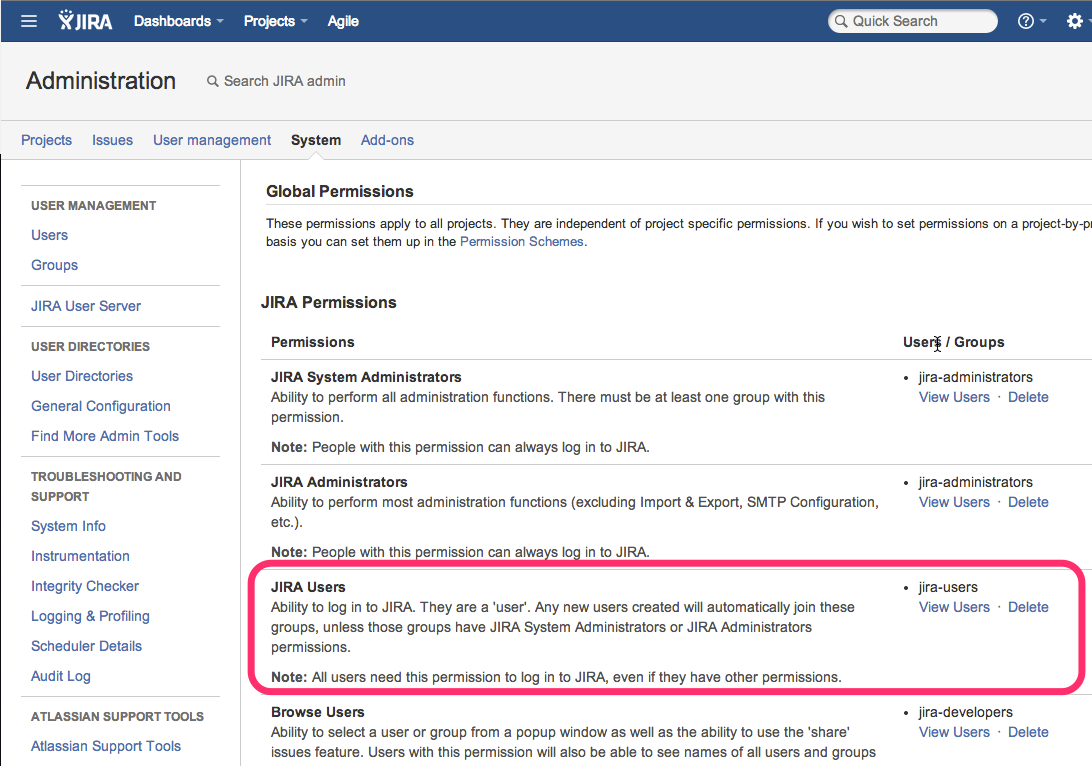Delete jira-administrators from JIRA Administrators permission

pyautogui.click(x=1028, y=503)
